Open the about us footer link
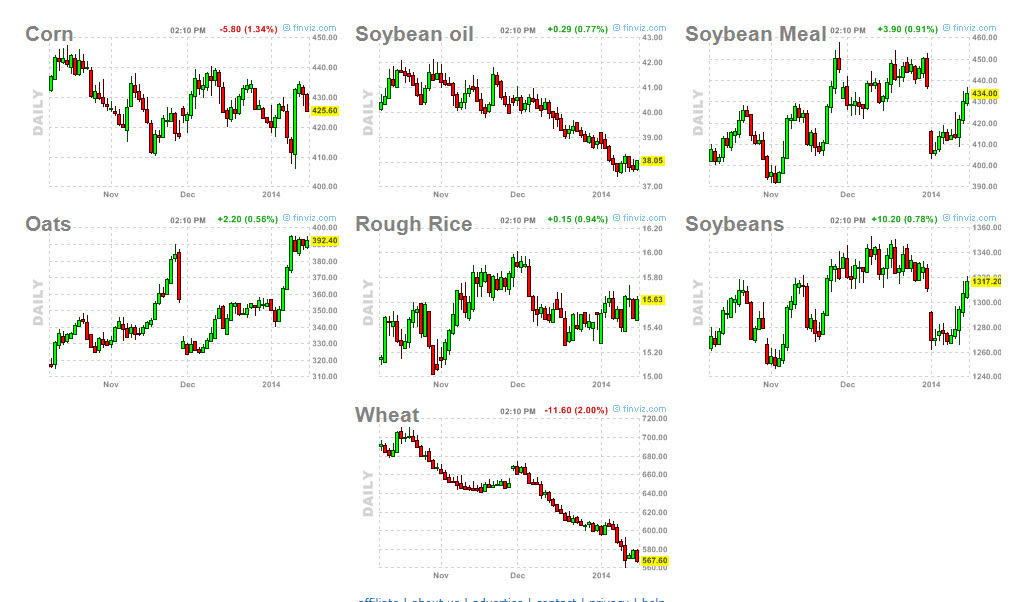The image size is (1028, 602). [435, 599]
